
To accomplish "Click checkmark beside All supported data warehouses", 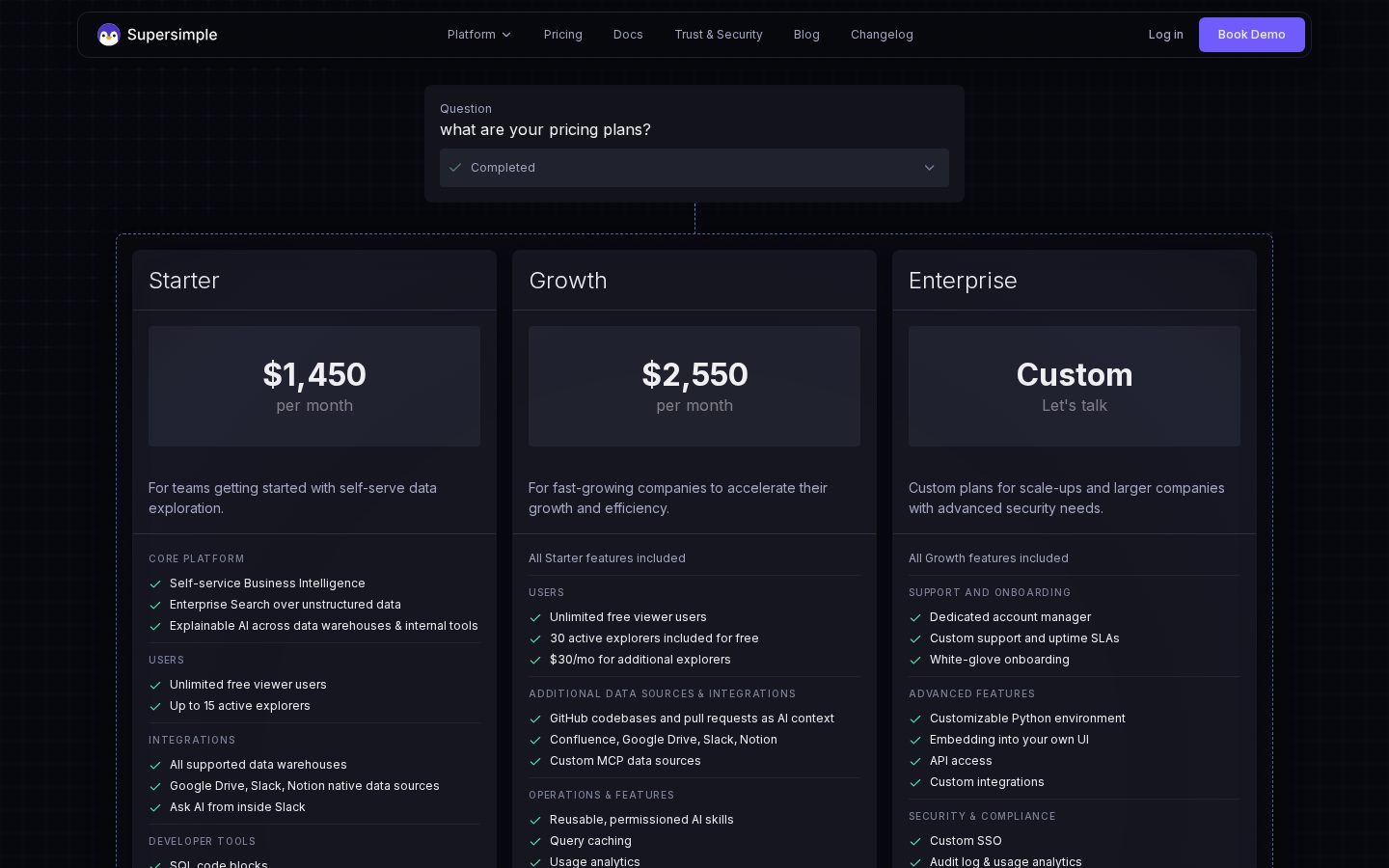I will point(155,766).
